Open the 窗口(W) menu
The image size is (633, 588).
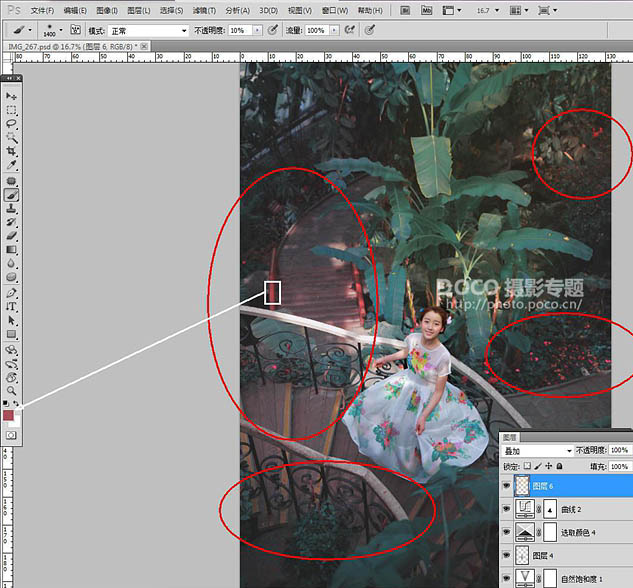[335, 10]
